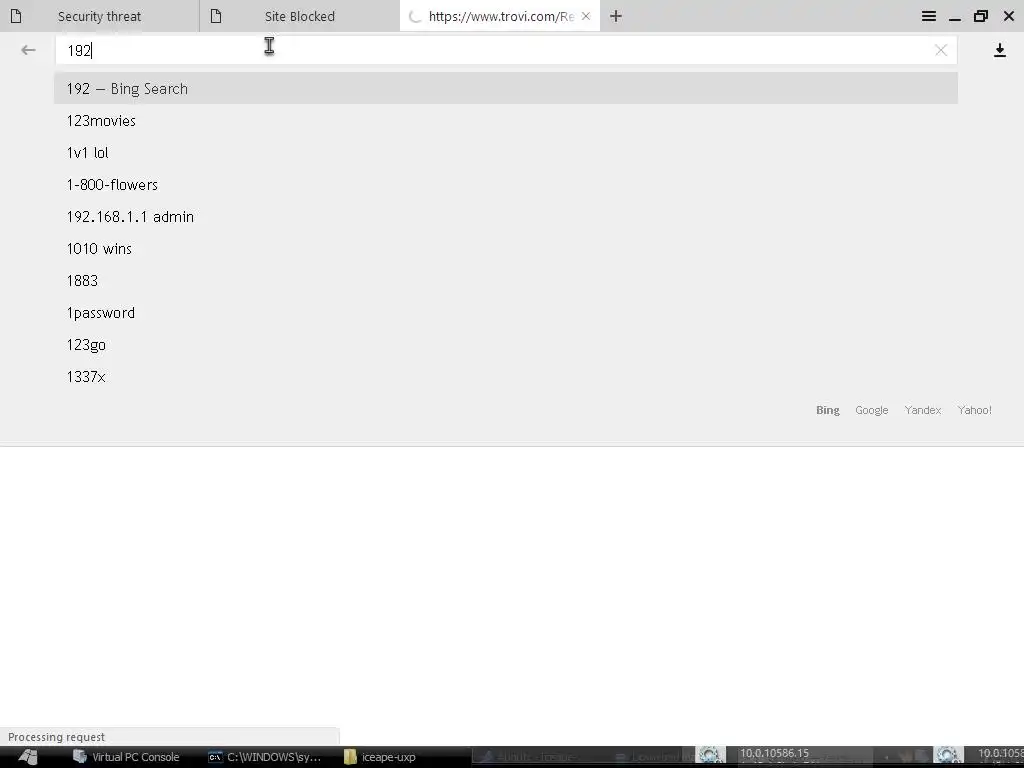
Task: Pick the 1password suggestion
Action: click(x=506, y=313)
